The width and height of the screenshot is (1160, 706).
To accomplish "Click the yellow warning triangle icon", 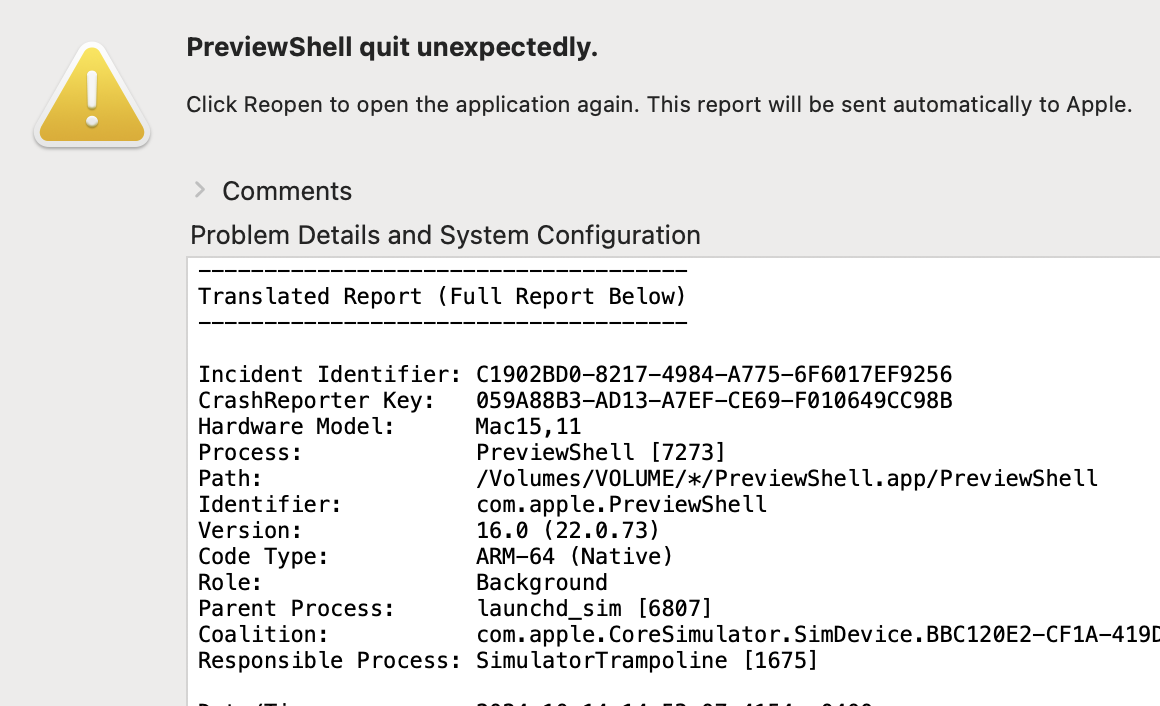I will (x=92, y=95).
